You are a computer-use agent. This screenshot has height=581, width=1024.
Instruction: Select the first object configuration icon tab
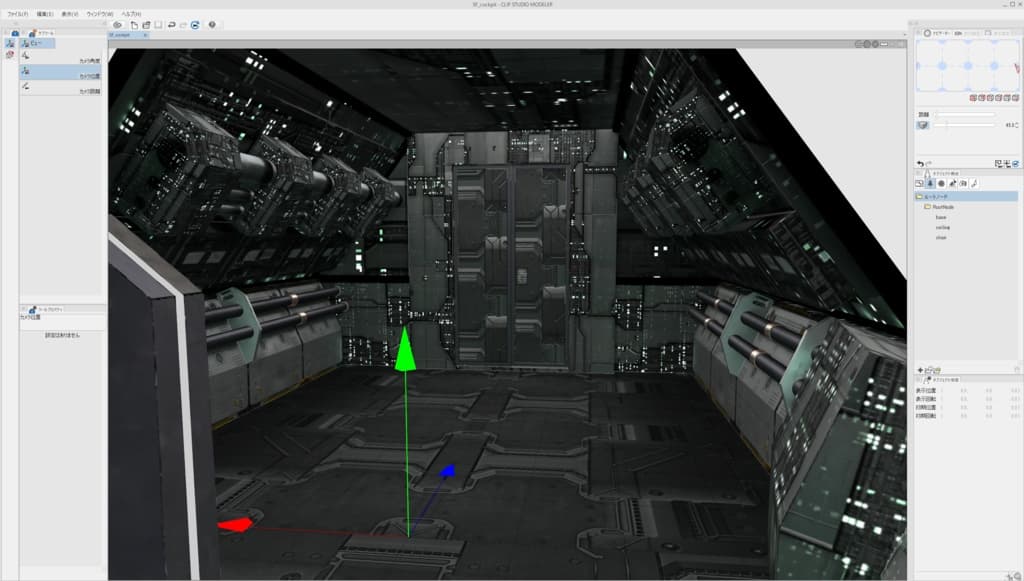(920, 184)
